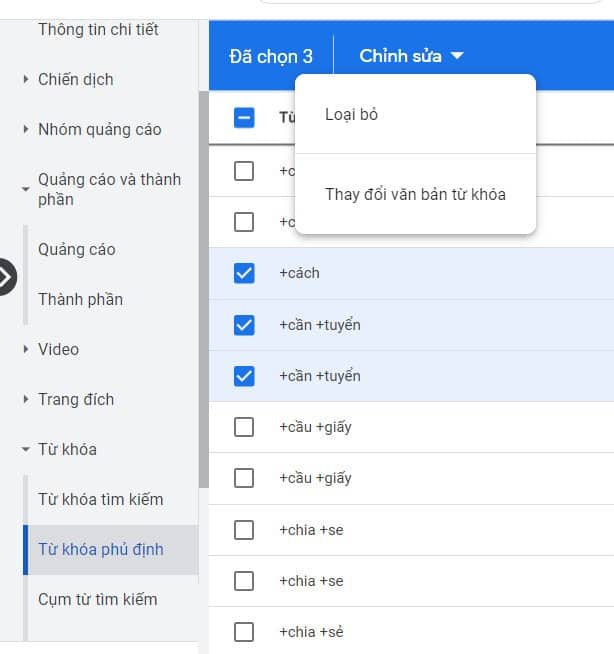
Task: Uncheck the +cách keyword checkbox
Action: [244, 273]
